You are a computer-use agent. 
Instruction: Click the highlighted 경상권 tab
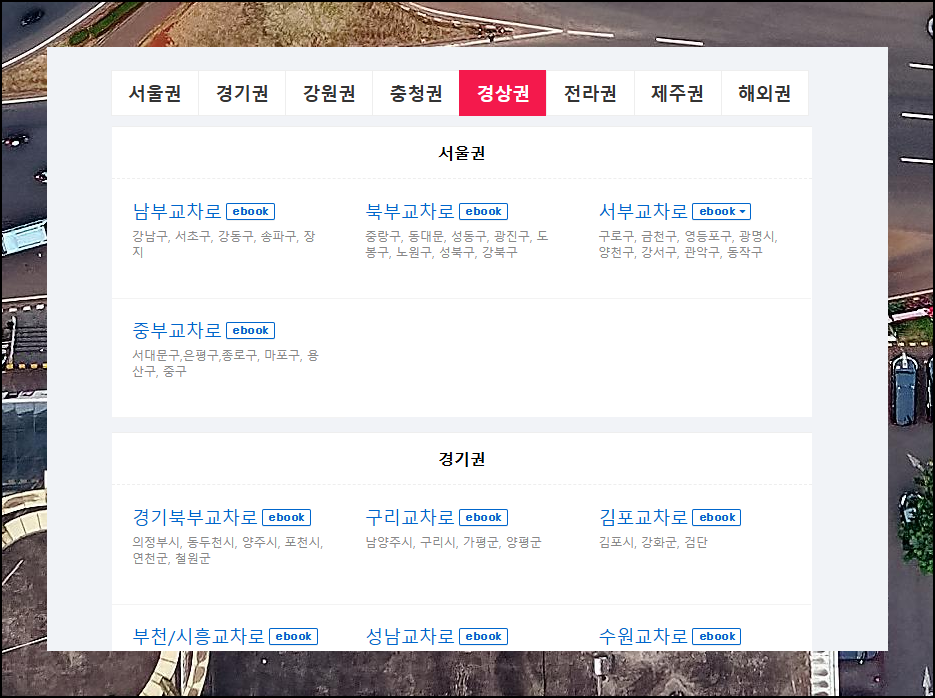503,93
